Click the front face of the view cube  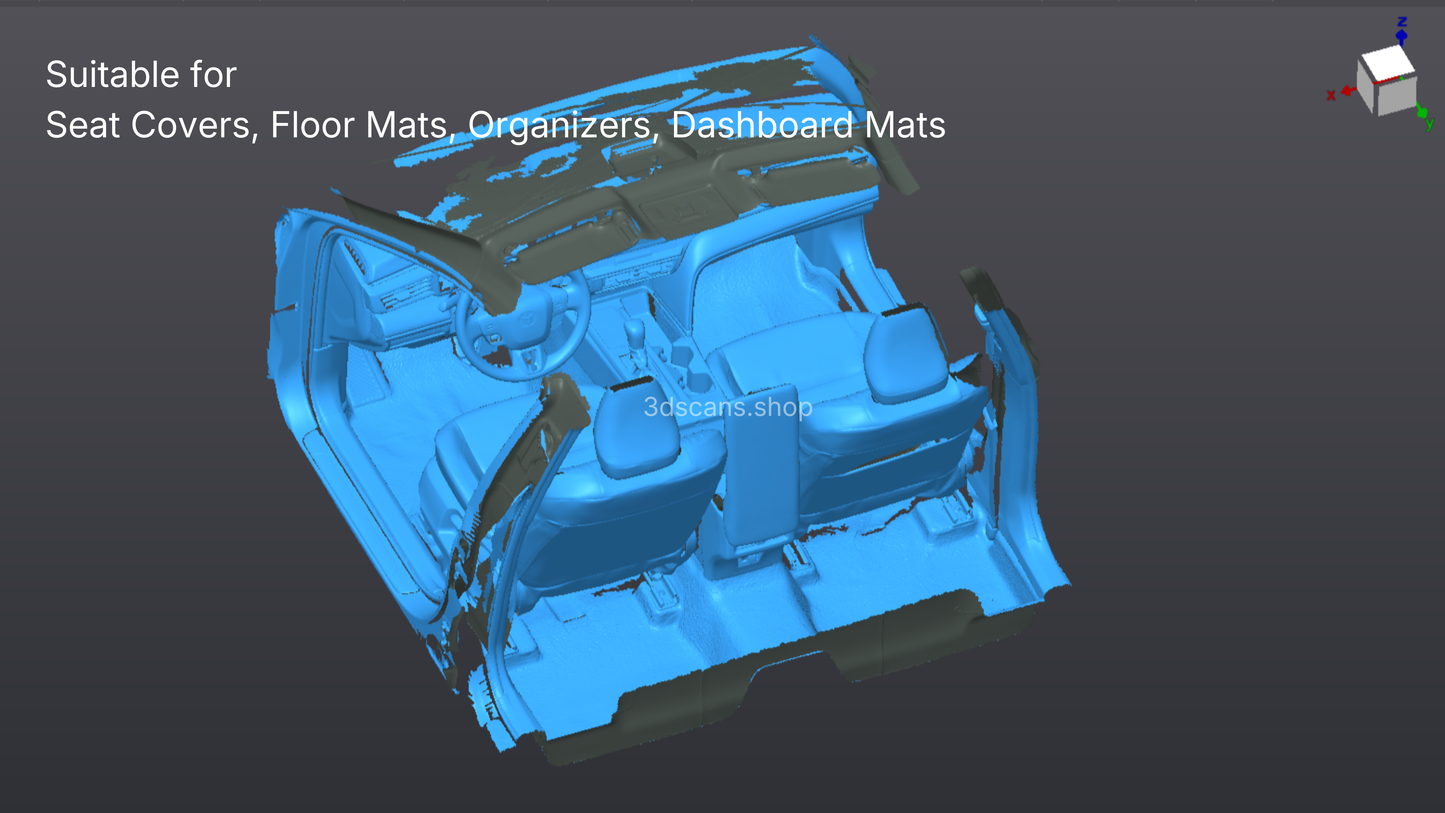pyautogui.click(x=1397, y=96)
